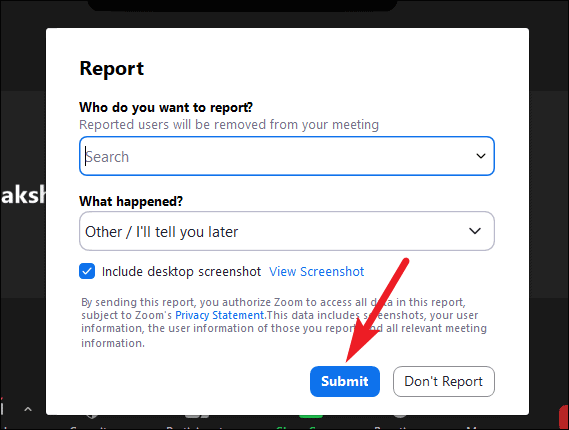
Task: Click the 'What happened?' field label
Action: 131,201
